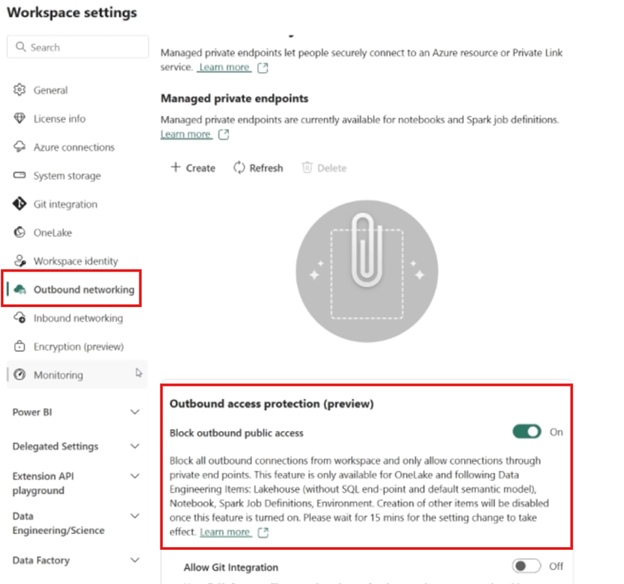Click Create managed private endpoint button
The height and width of the screenshot is (584, 624).
tap(193, 168)
